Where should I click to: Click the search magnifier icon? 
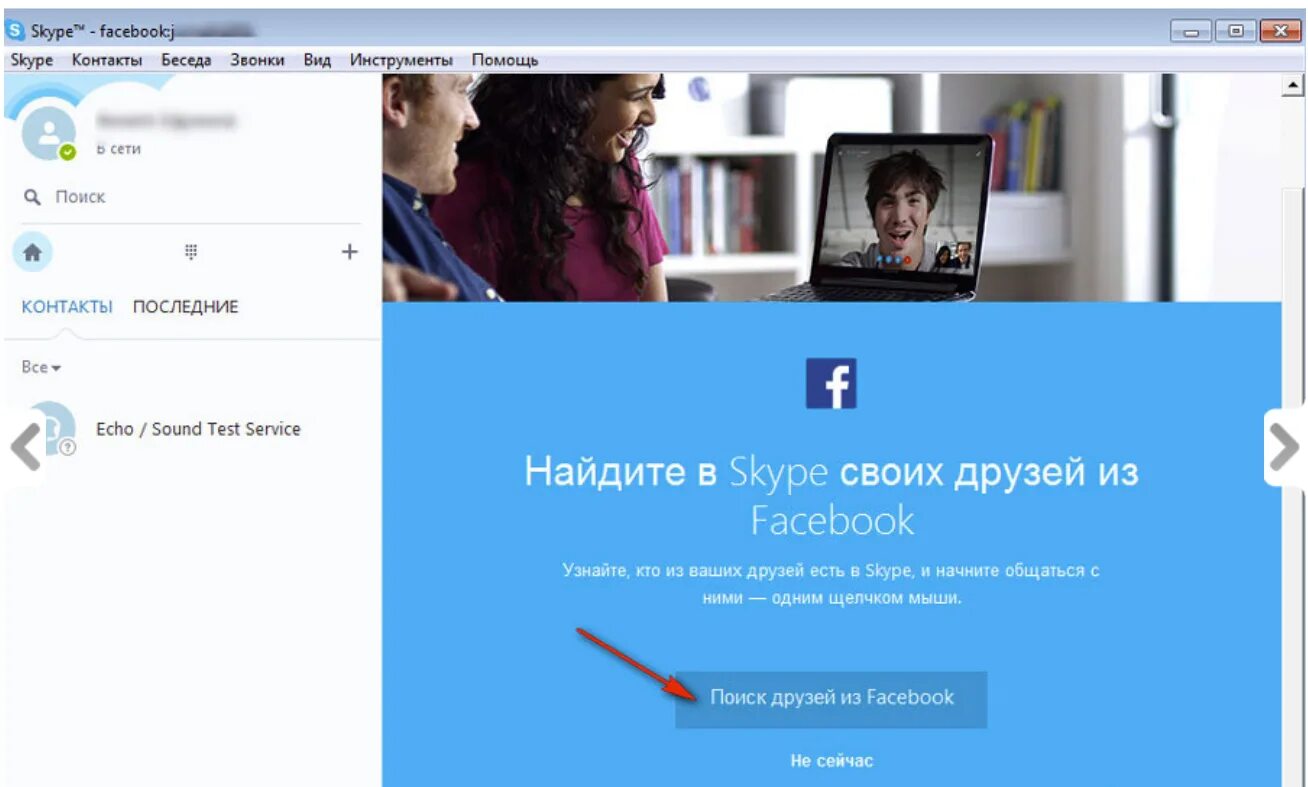point(33,197)
